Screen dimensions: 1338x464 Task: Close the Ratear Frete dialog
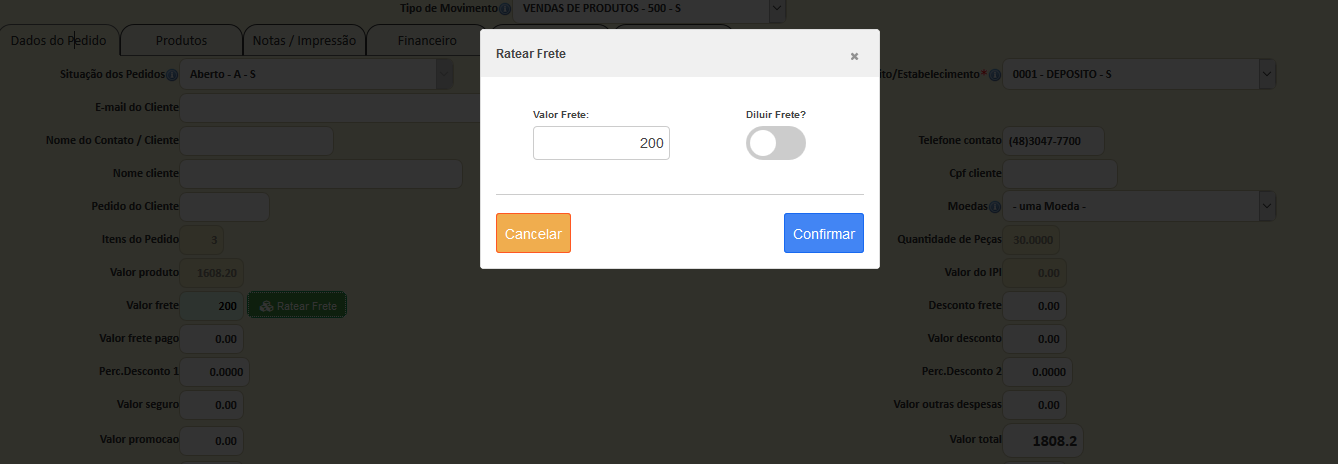pyautogui.click(x=854, y=56)
